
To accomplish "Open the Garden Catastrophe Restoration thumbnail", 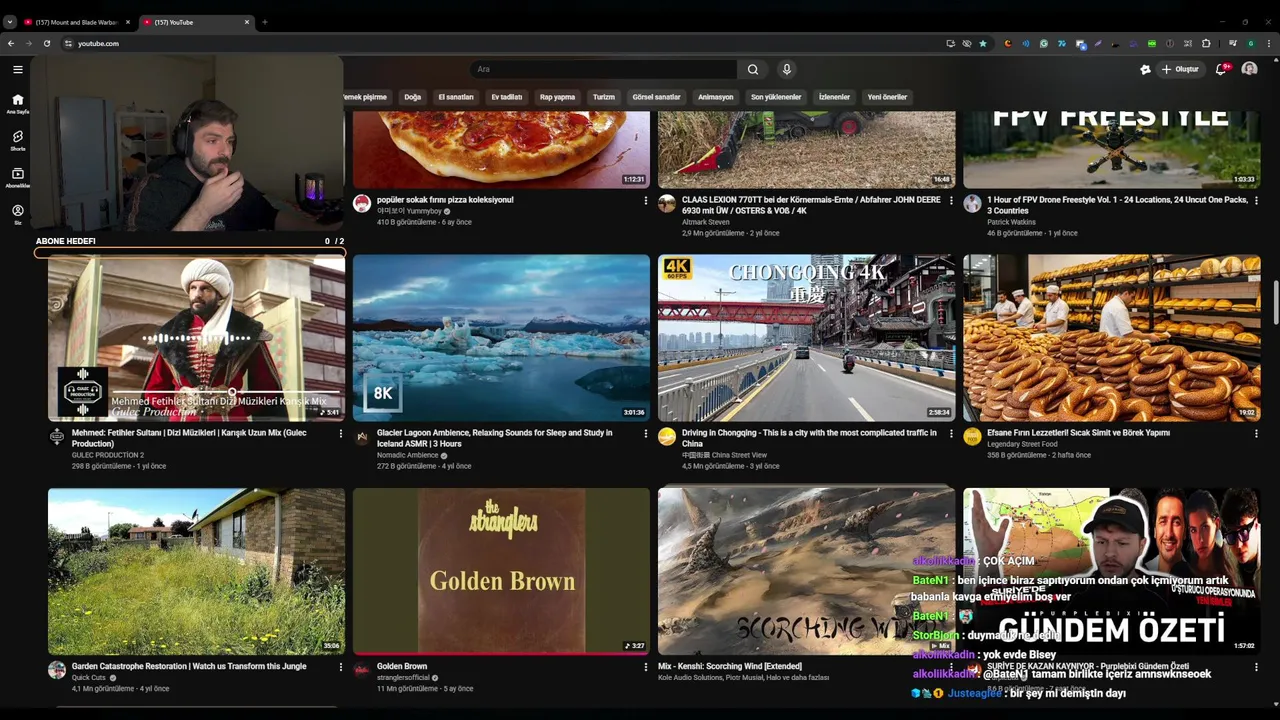I will coord(196,571).
